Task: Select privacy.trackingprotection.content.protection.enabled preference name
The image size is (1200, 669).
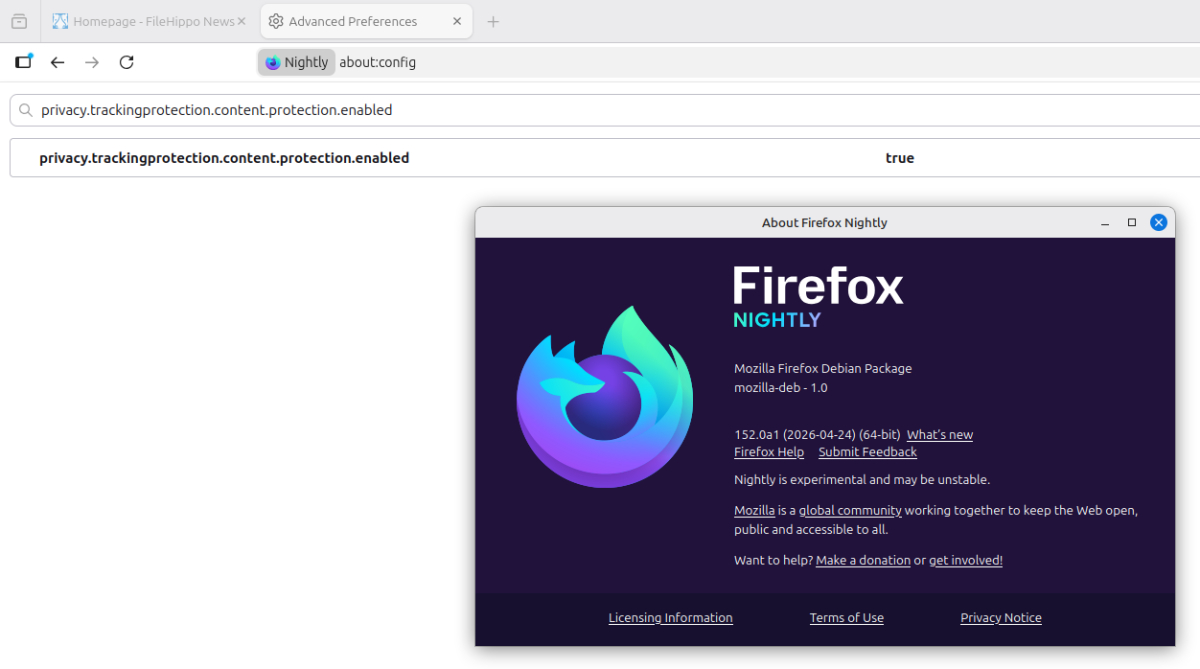Action: [224, 158]
